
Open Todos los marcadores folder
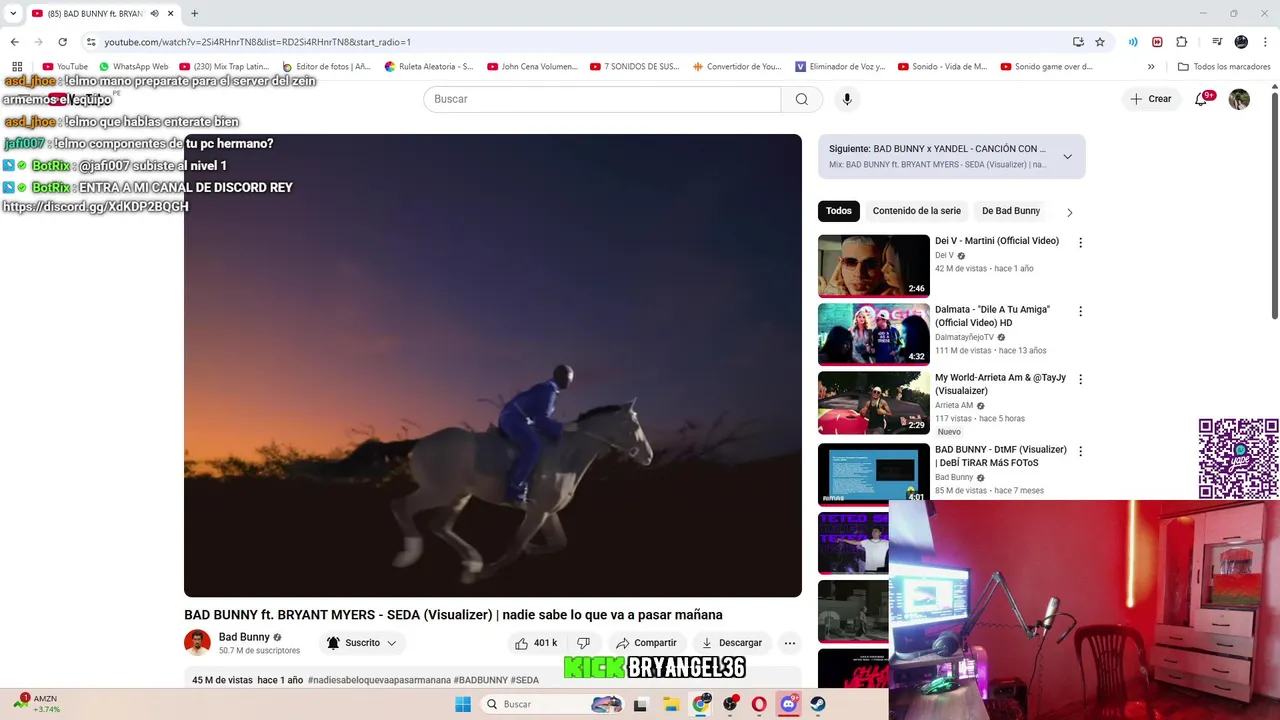tap(1224, 67)
